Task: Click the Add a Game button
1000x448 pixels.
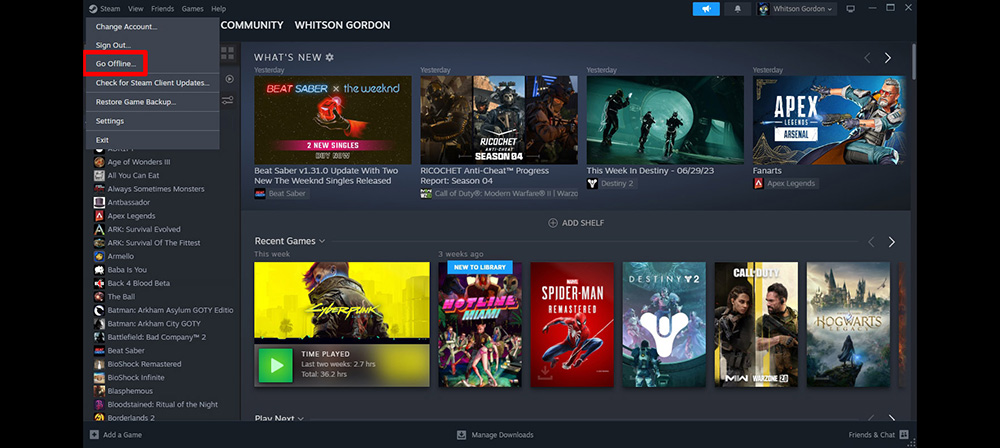Action: 116,435
